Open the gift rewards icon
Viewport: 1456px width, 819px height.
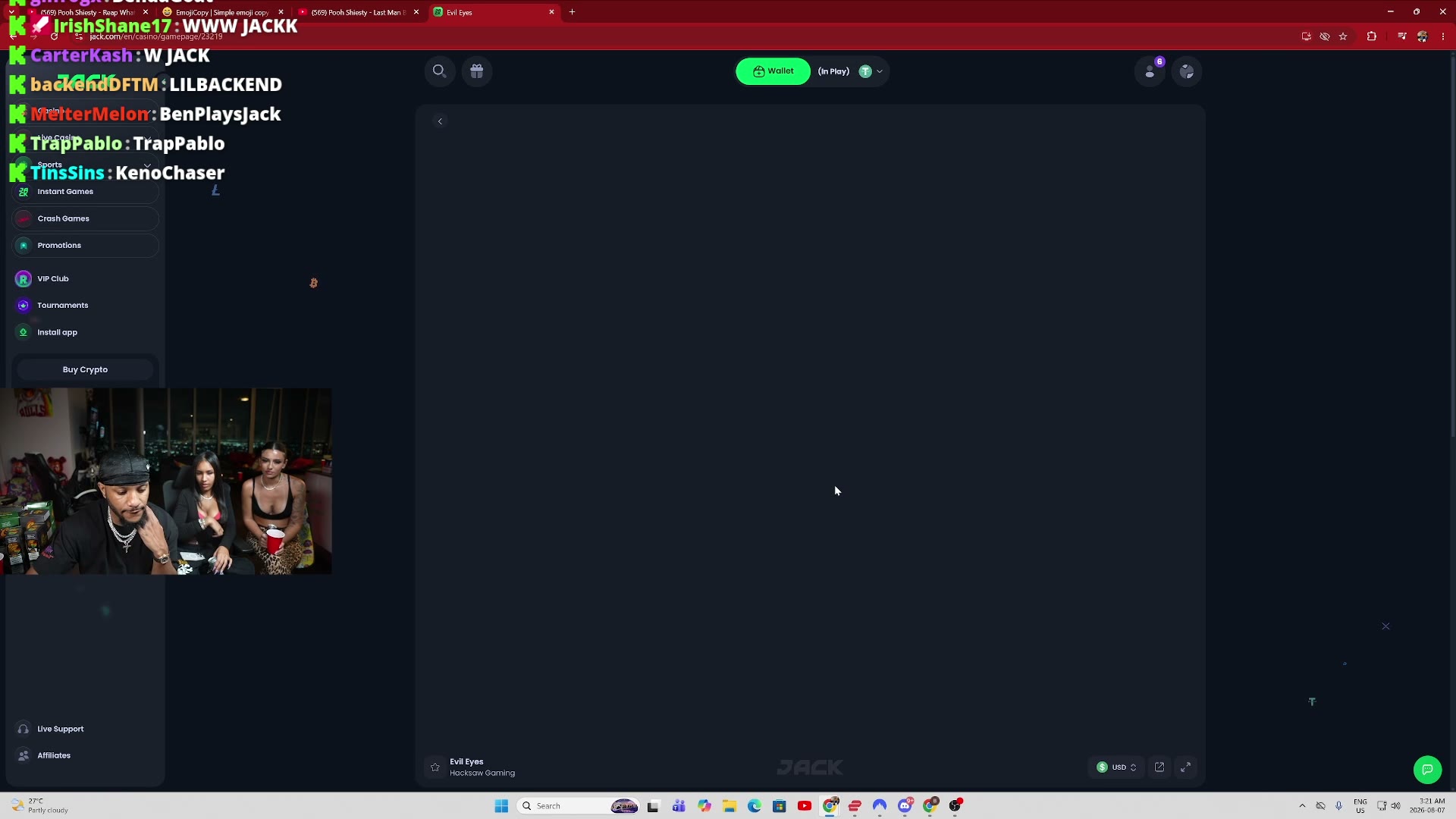[x=477, y=71]
